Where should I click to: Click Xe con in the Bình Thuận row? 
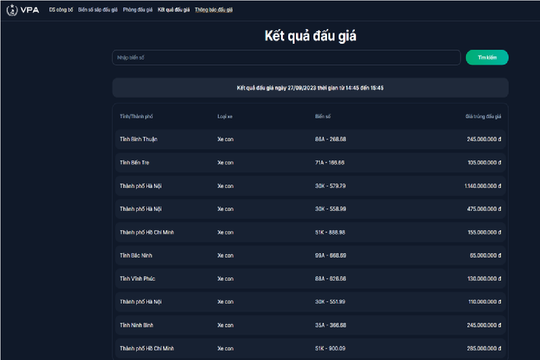(x=226, y=139)
